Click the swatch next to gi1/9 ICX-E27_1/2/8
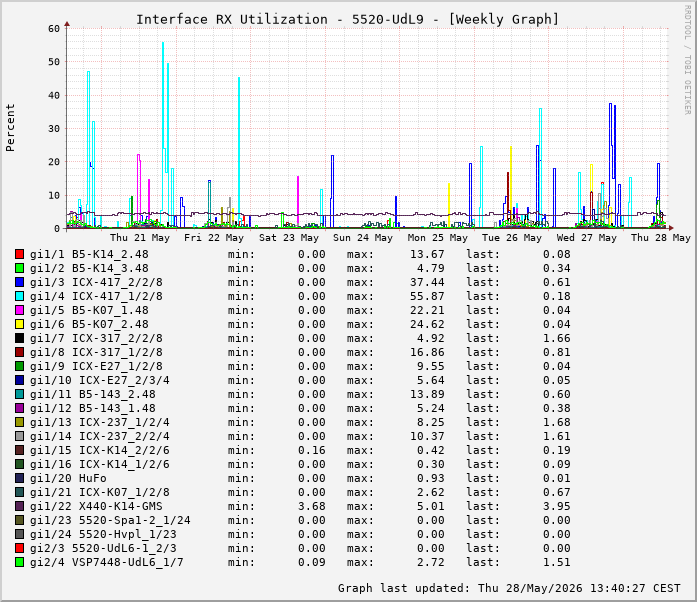The width and height of the screenshot is (697, 602). tap(19, 366)
